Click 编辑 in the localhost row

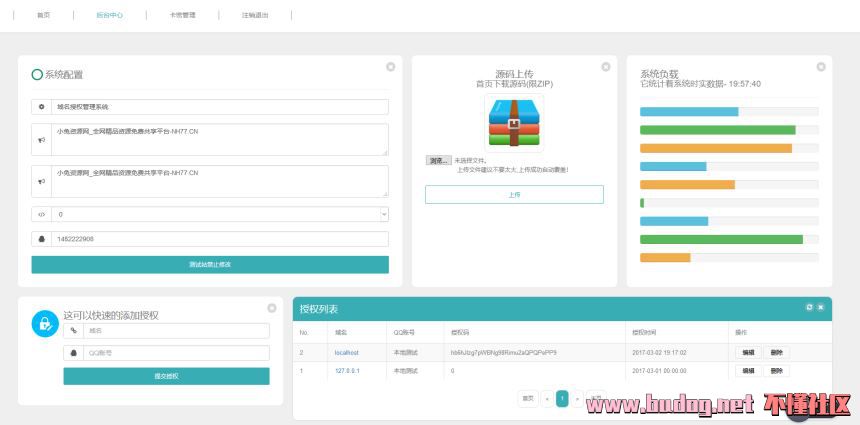748,353
